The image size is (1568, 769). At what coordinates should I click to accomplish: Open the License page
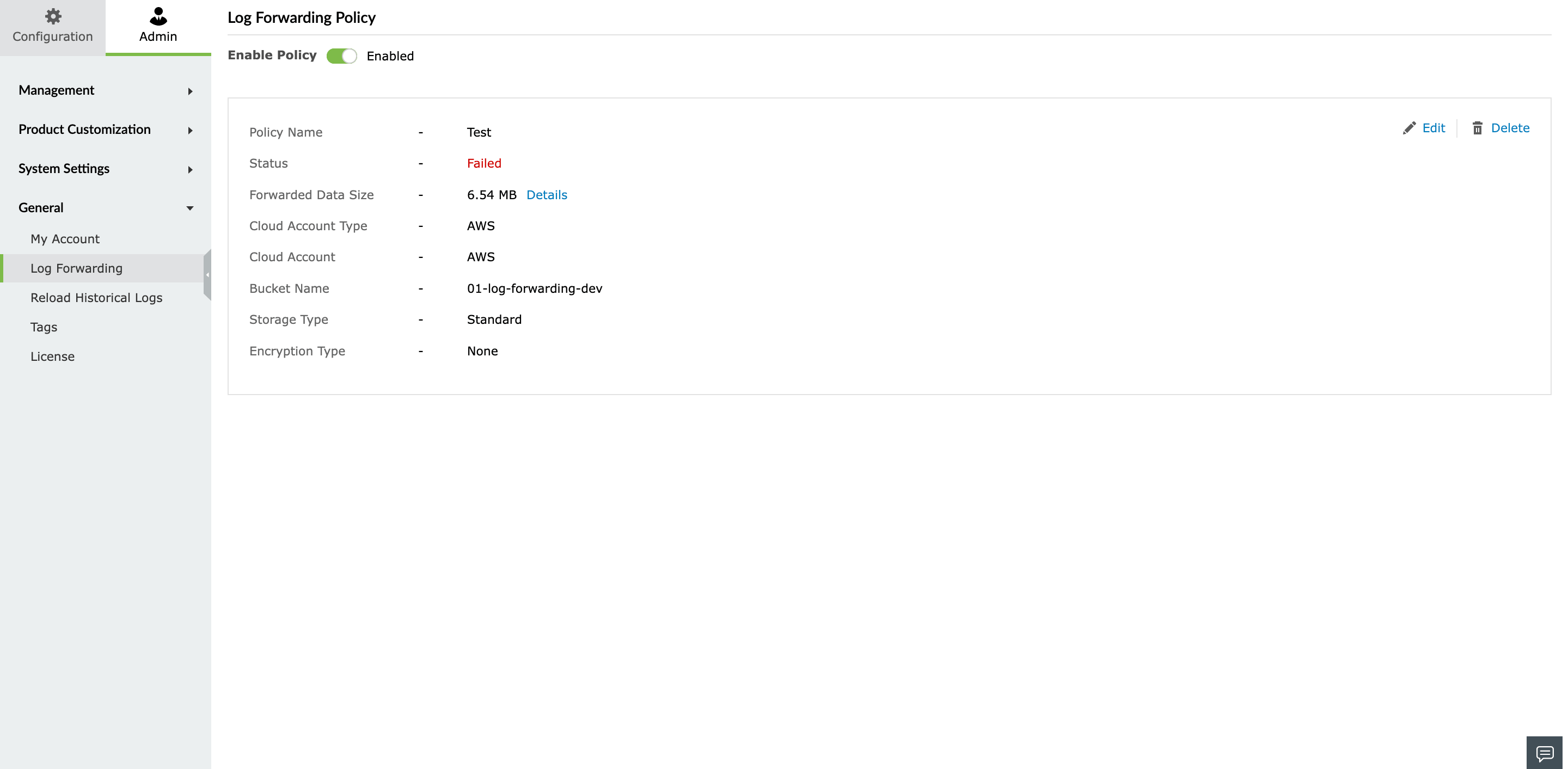point(53,356)
